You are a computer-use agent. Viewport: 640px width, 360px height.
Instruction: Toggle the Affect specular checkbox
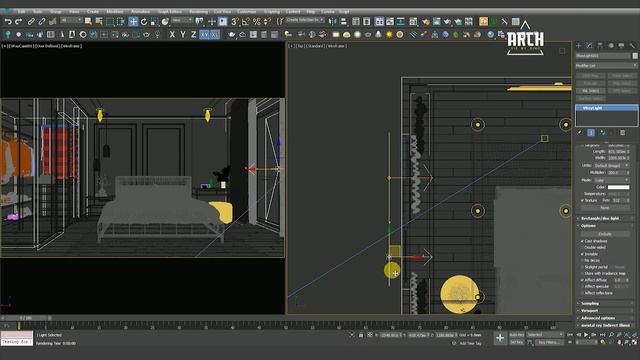point(582,287)
